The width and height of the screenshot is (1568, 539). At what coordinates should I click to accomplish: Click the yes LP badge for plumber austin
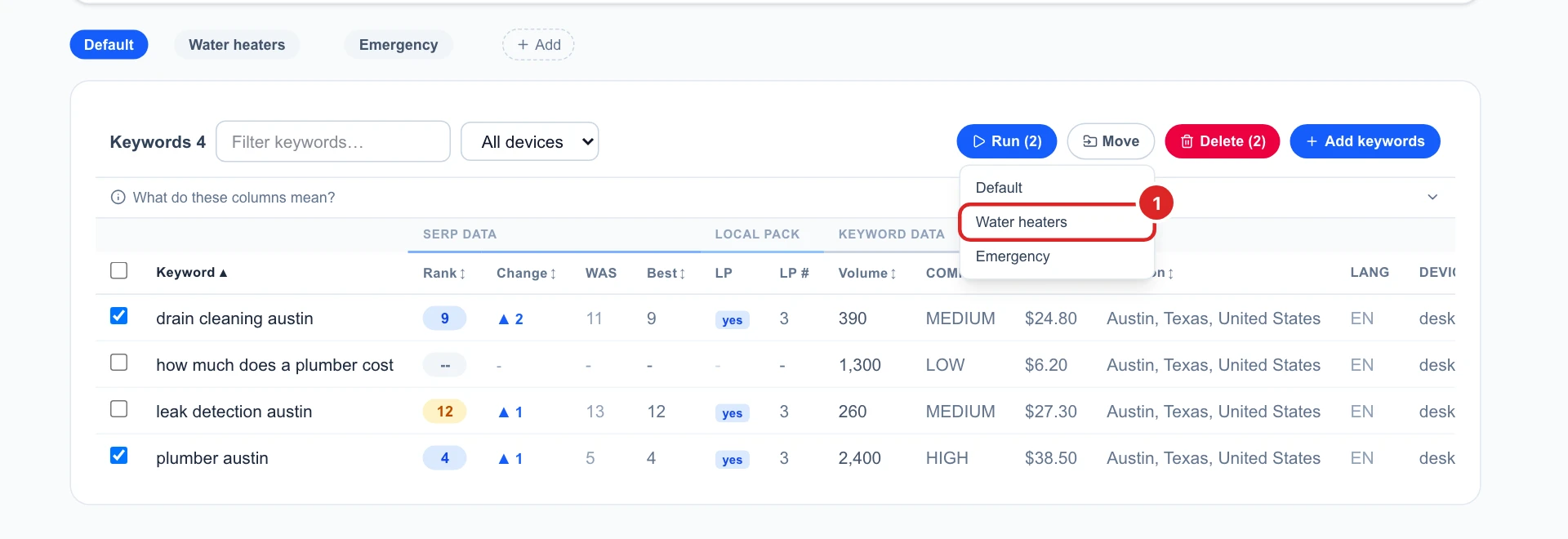pos(732,460)
